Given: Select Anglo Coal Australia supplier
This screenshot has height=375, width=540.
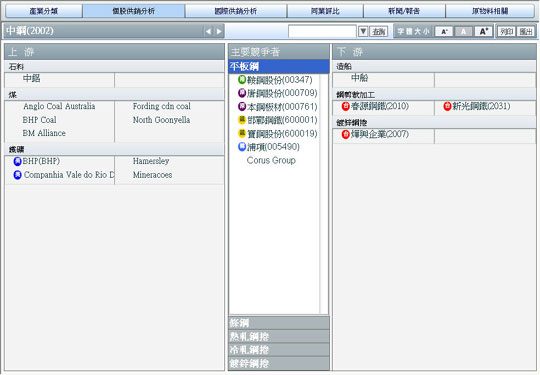Looking at the screenshot, I should tap(59, 106).
